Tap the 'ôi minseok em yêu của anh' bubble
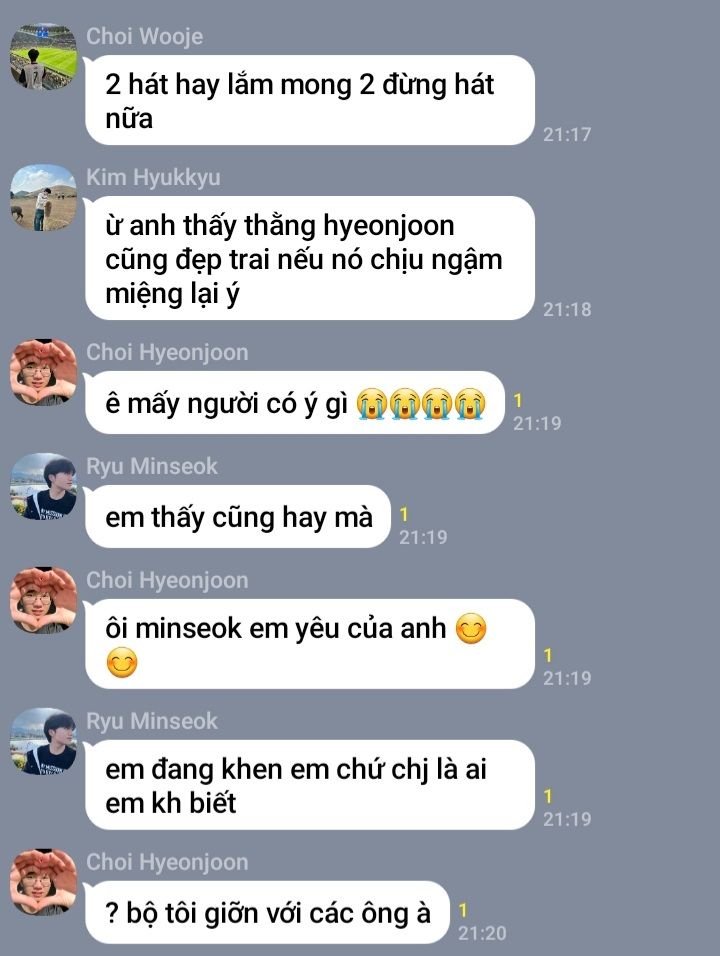This screenshot has height=956, width=720. point(310,644)
